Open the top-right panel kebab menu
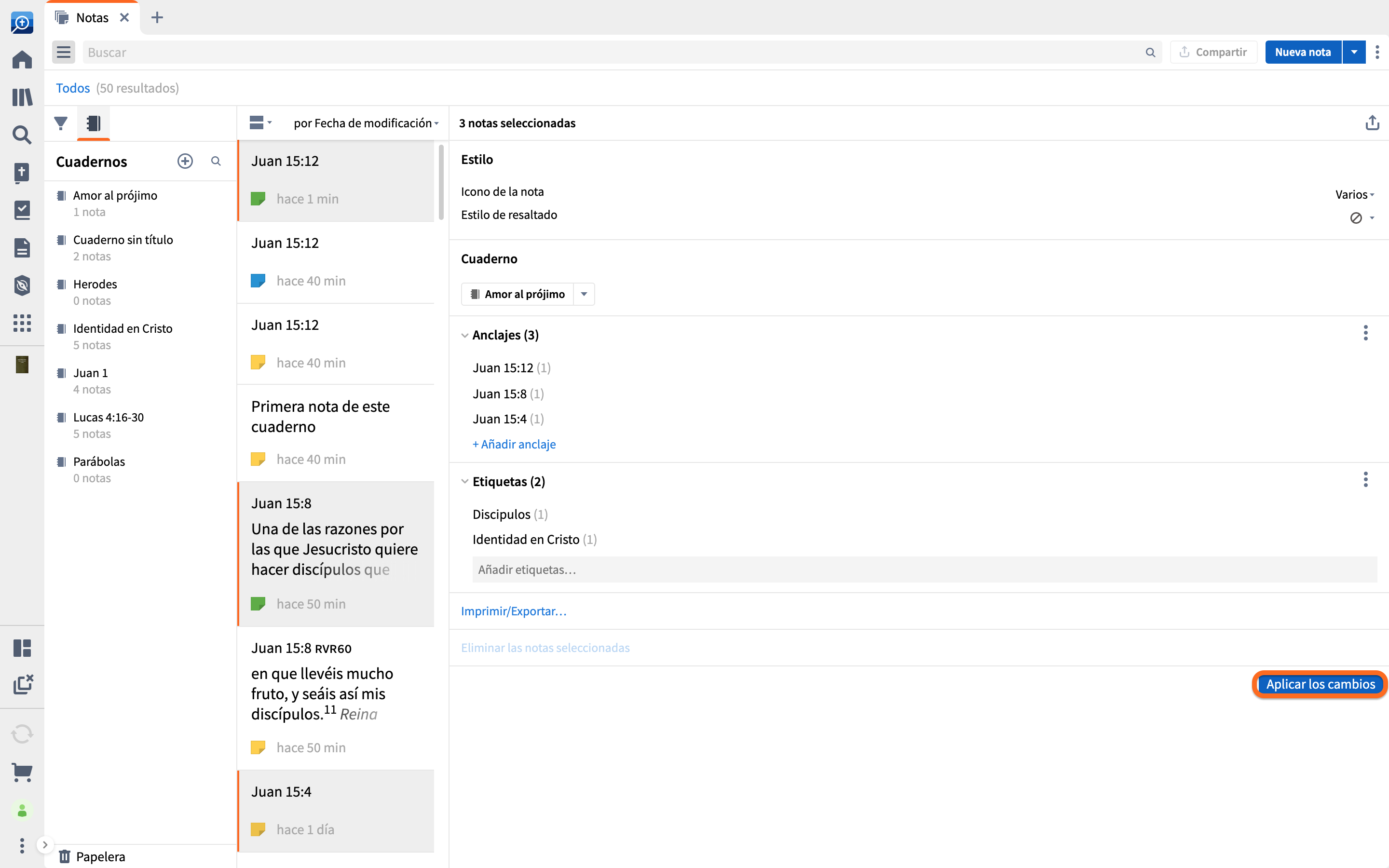This screenshot has height=868, width=1389. click(1377, 52)
